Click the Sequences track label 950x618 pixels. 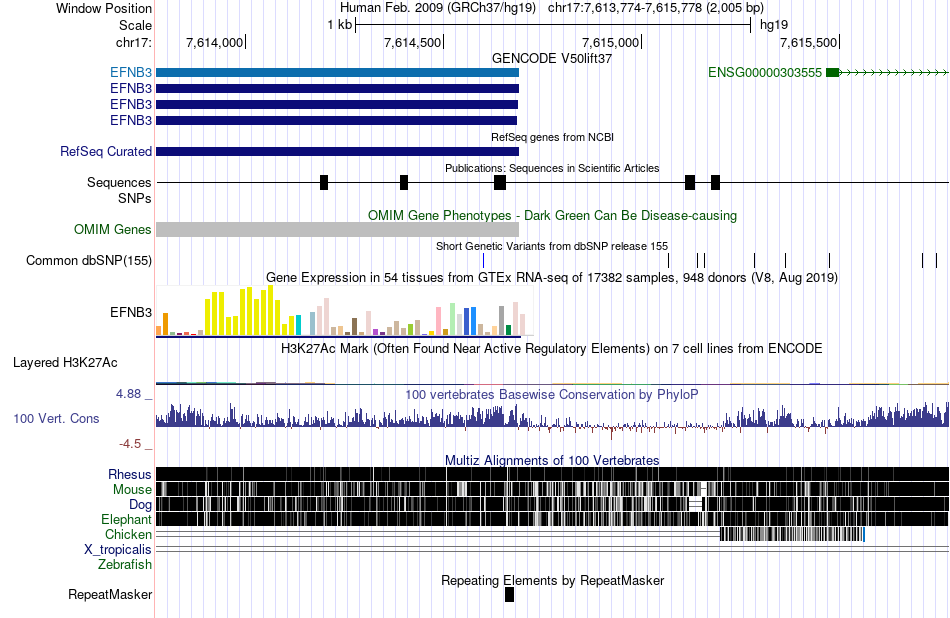[119, 182]
